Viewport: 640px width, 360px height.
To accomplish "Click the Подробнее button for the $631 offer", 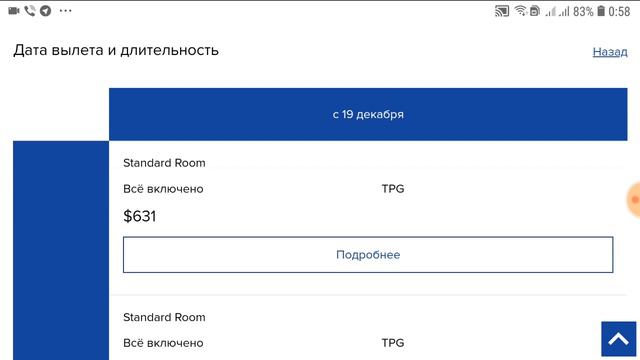I will click(x=368, y=255).
